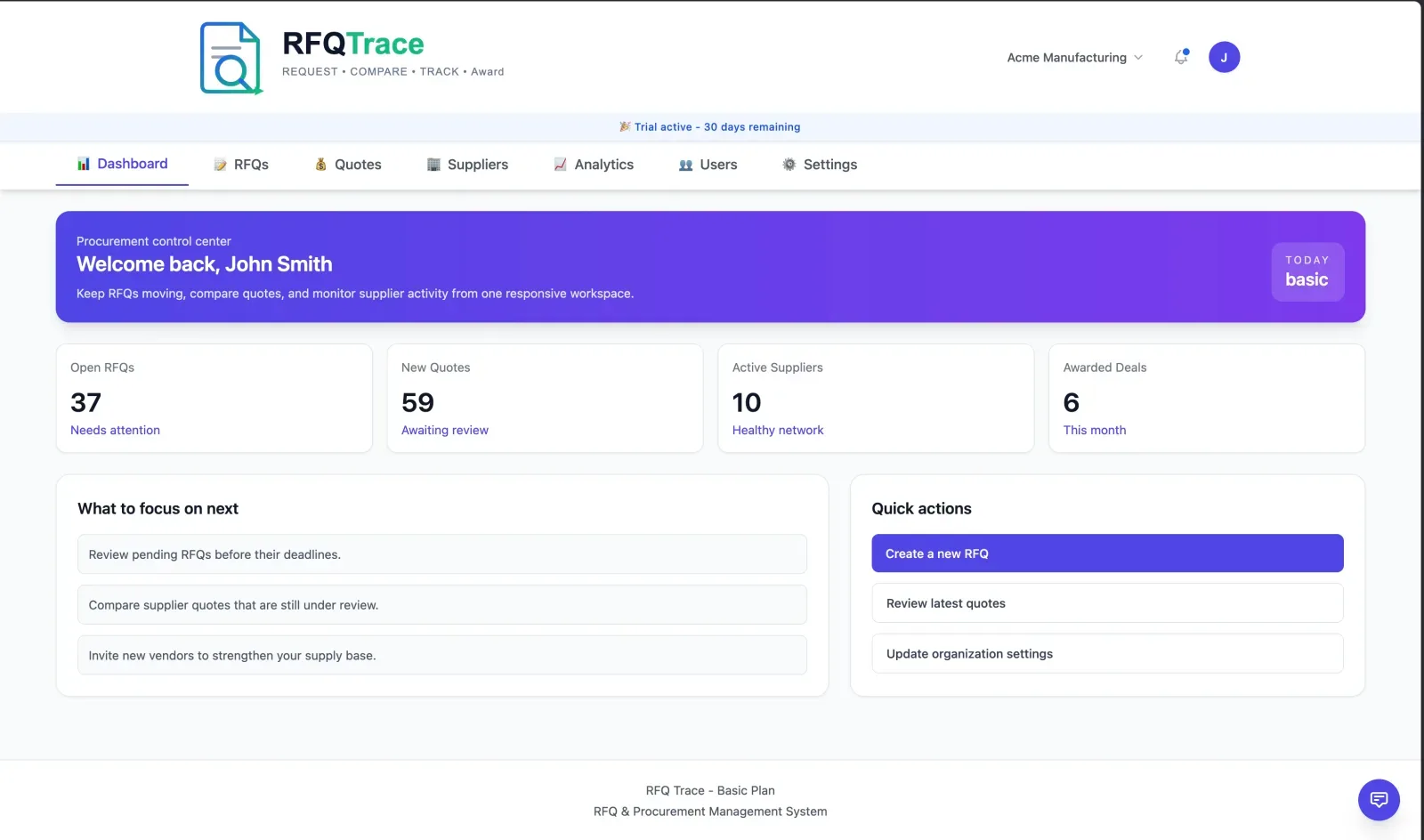Click the Trial active 30 days remaining banner
The height and width of the screenshot is (840, 1424).
710,126
